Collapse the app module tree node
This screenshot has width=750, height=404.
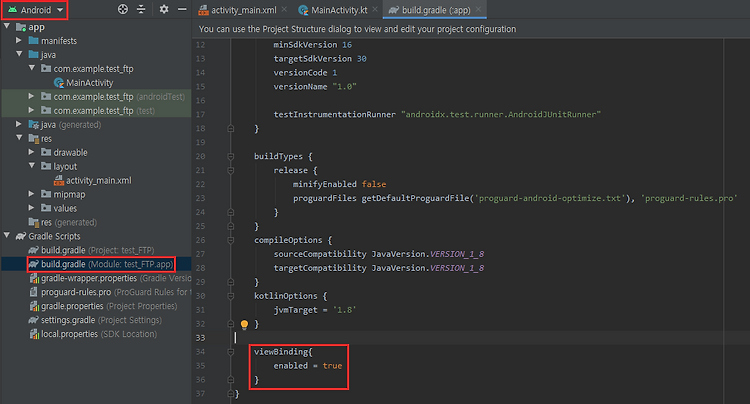7,27
